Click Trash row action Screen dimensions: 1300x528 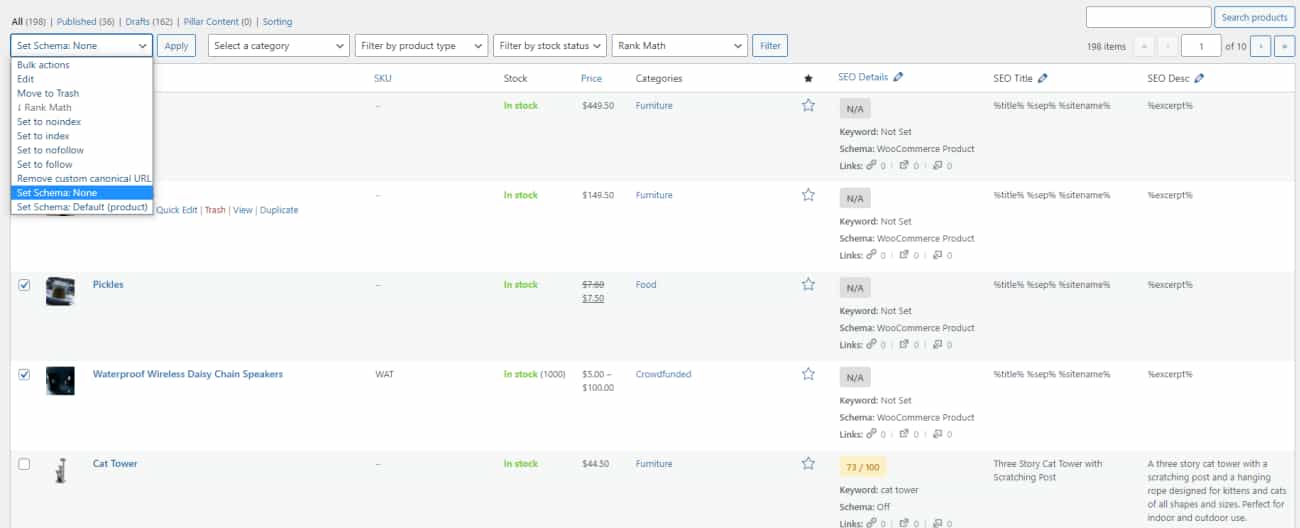coord(215,210)
